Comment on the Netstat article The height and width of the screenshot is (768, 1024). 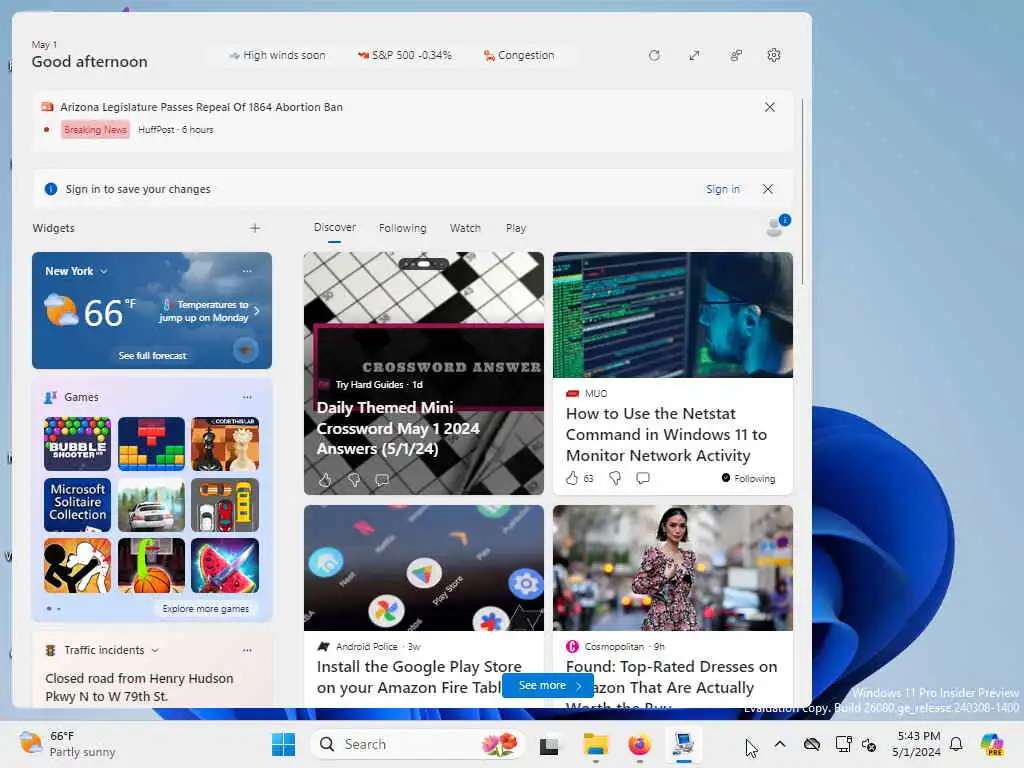(x=643, y=478)
